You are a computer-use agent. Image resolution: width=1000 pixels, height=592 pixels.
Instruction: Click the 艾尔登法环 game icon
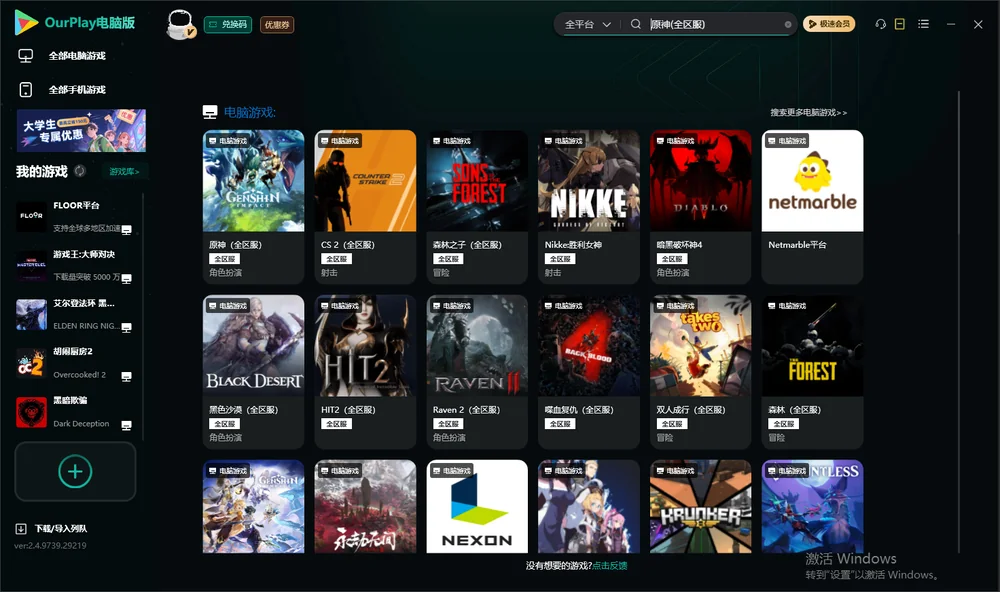[31, 314]
